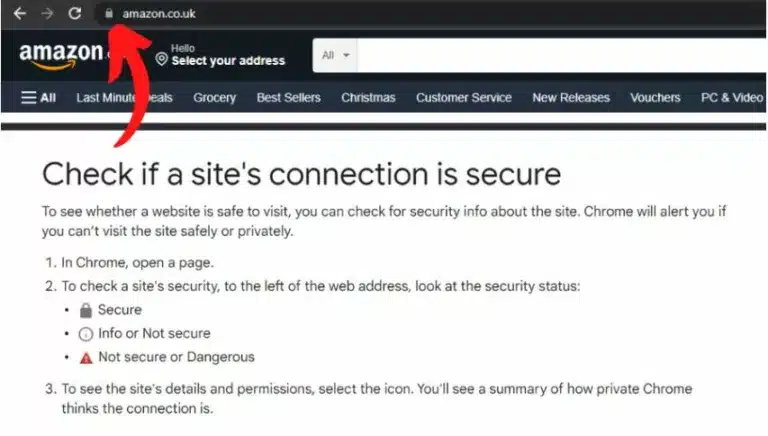Go to New Releases
768x436 pixels.
point(571,97)
